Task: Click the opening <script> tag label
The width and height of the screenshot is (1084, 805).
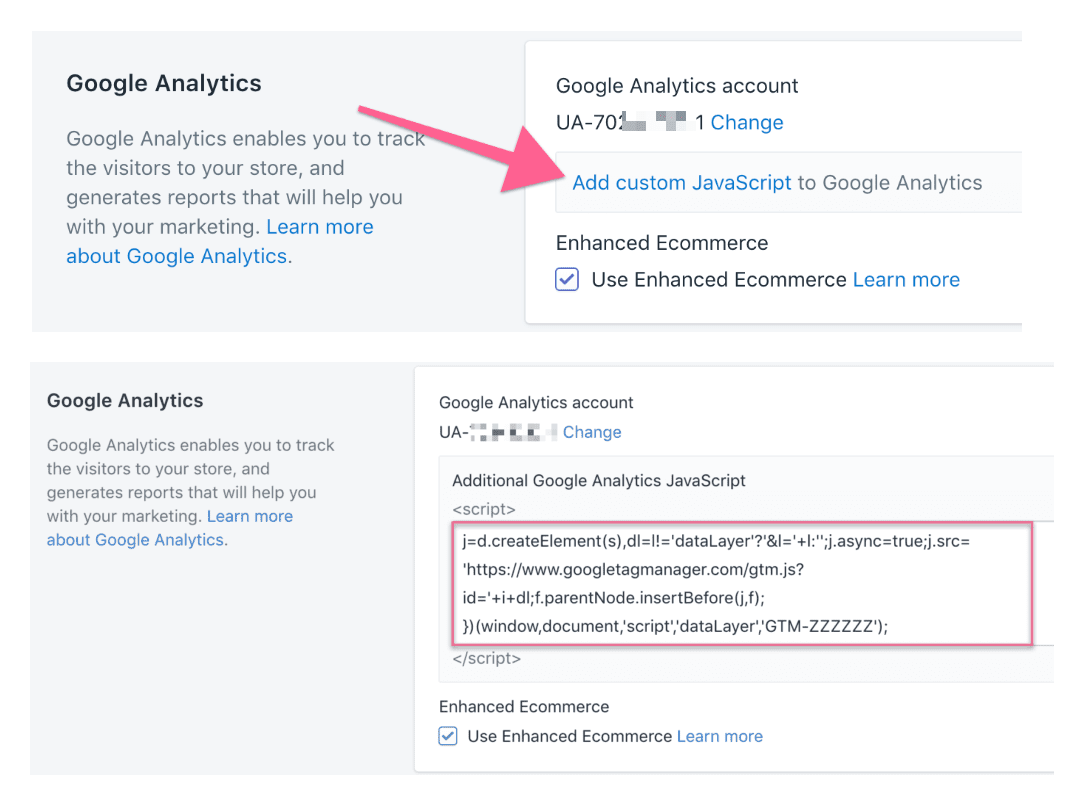Action: (x=484, y=509)
